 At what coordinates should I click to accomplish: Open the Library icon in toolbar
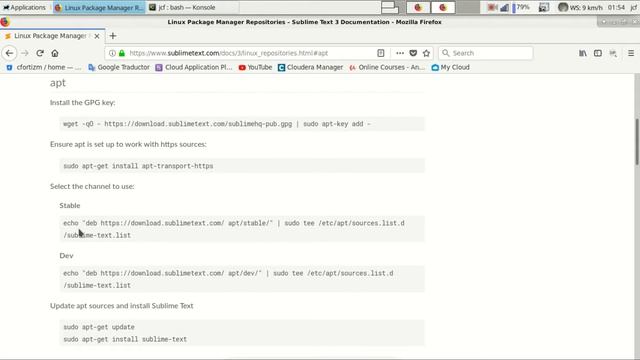click(x=582, y=53)
